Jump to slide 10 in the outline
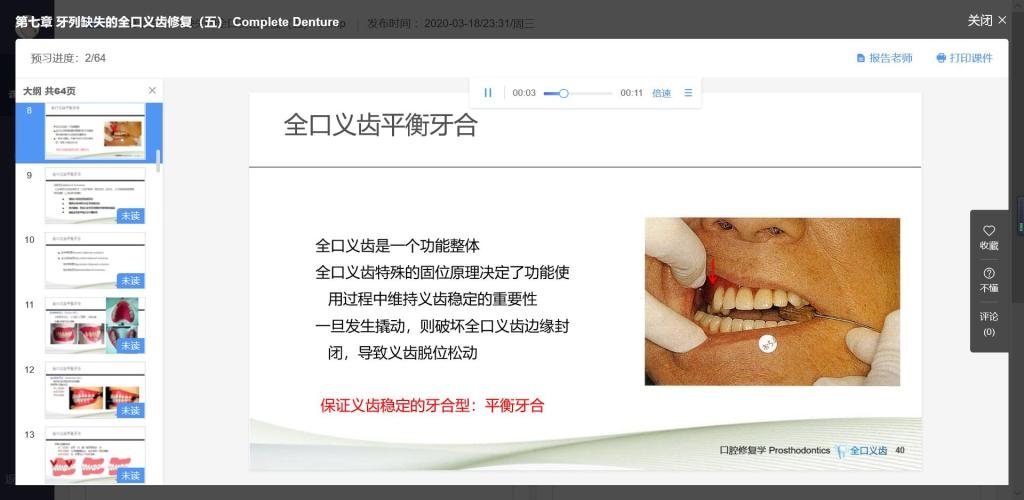 tap(95, 260)
